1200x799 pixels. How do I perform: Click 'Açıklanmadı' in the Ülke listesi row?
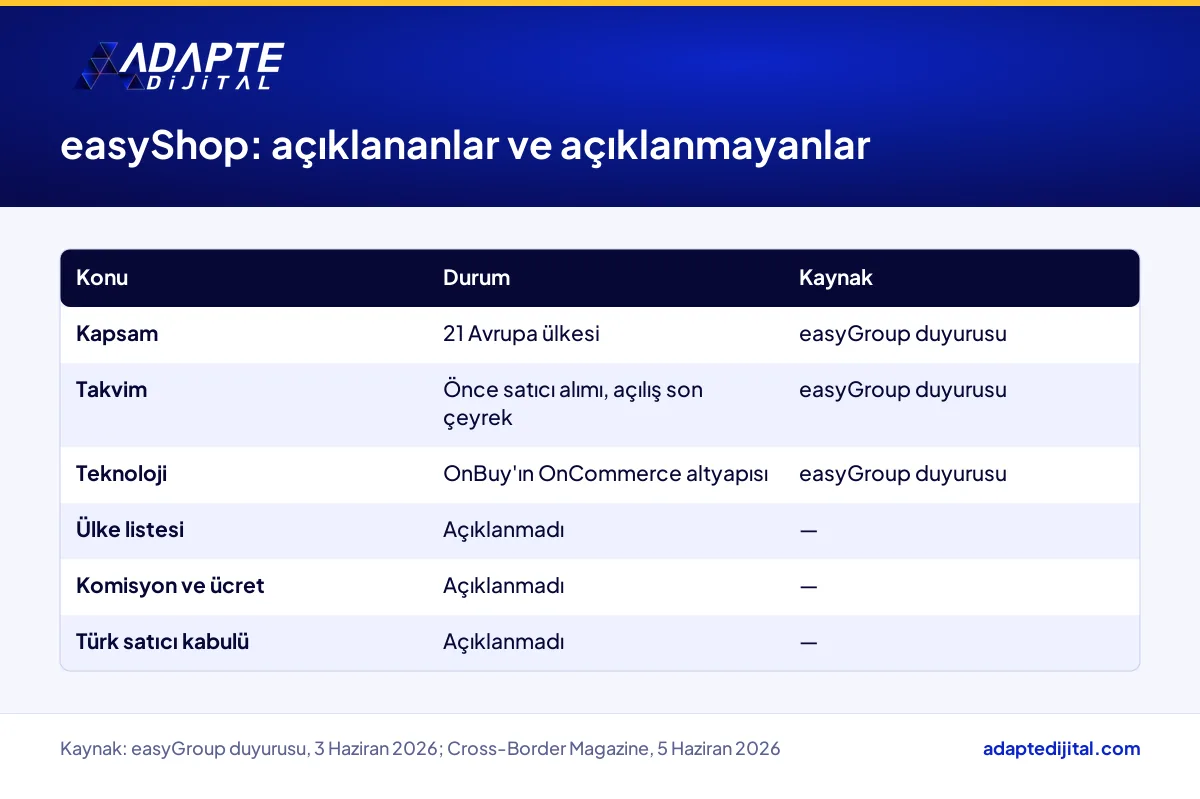[x=503, y=530]
